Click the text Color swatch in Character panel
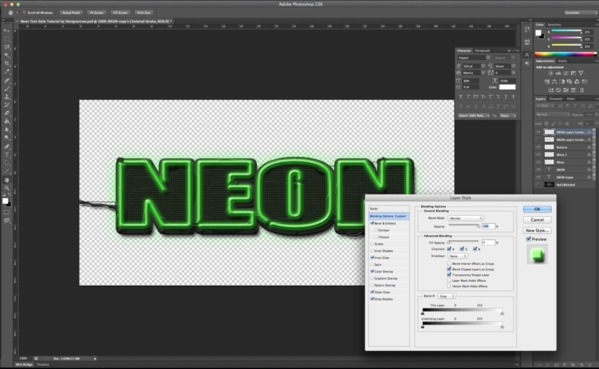This screenshot has width=599, height=369. [507, 87]
